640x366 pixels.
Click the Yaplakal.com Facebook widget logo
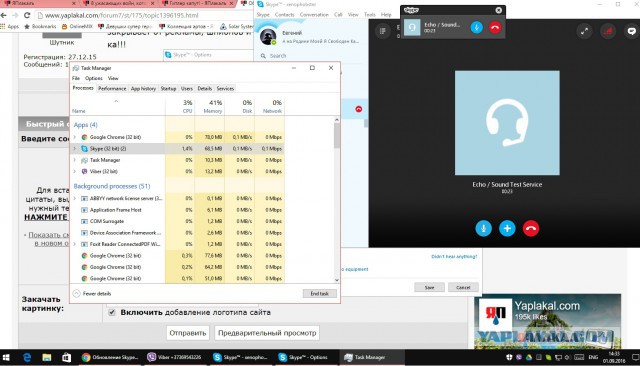pos(495,314)
